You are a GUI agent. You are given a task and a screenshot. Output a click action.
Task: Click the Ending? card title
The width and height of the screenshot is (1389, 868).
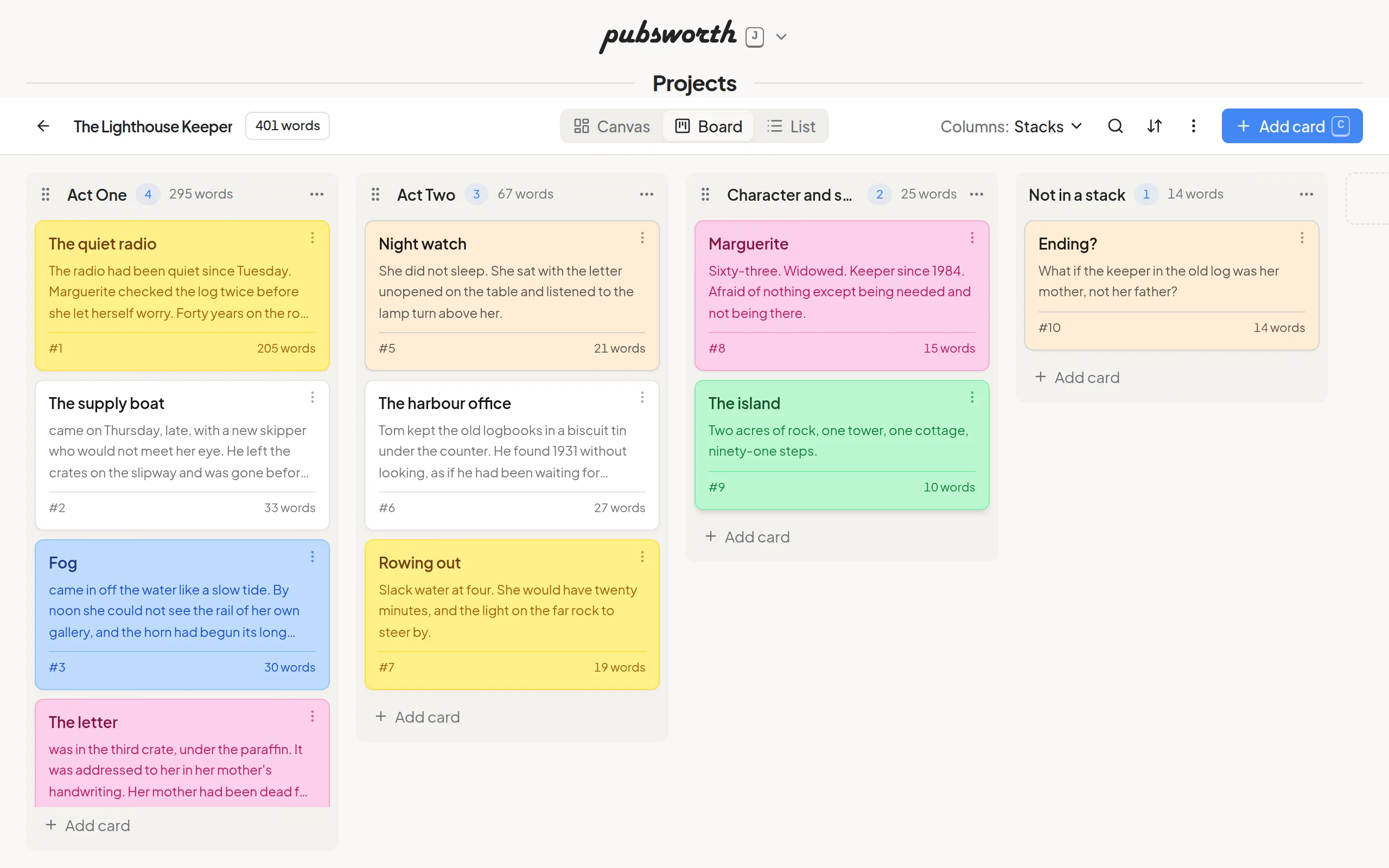tap(1068, 244)
